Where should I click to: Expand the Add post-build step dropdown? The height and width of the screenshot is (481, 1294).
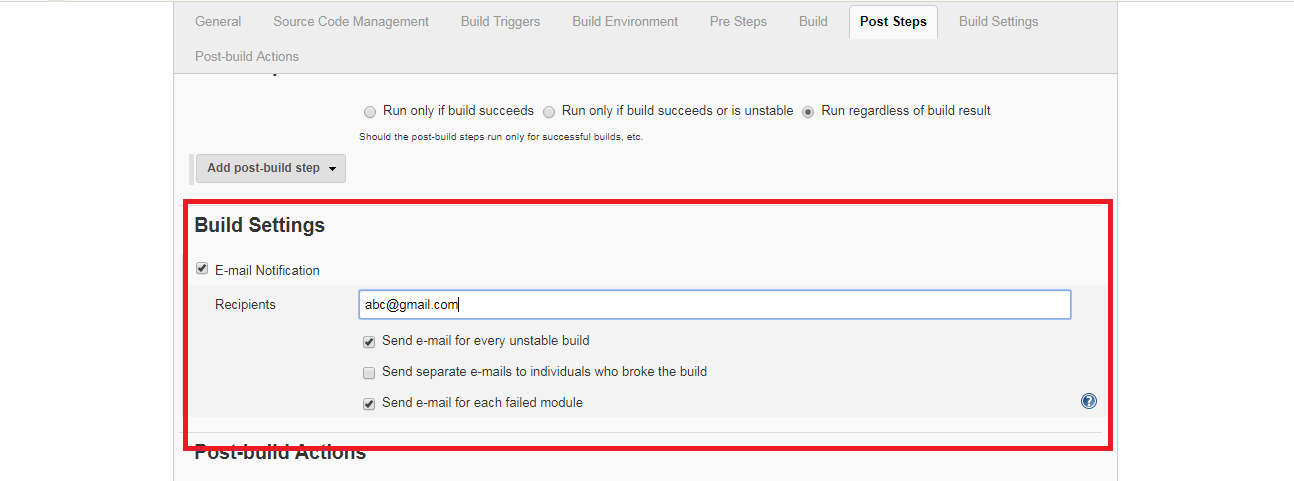pos(271,168)
